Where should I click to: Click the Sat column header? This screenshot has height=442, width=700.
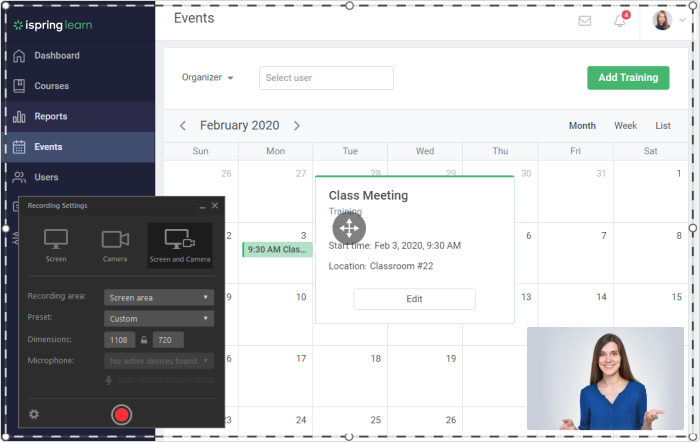[x=650, y=151]
